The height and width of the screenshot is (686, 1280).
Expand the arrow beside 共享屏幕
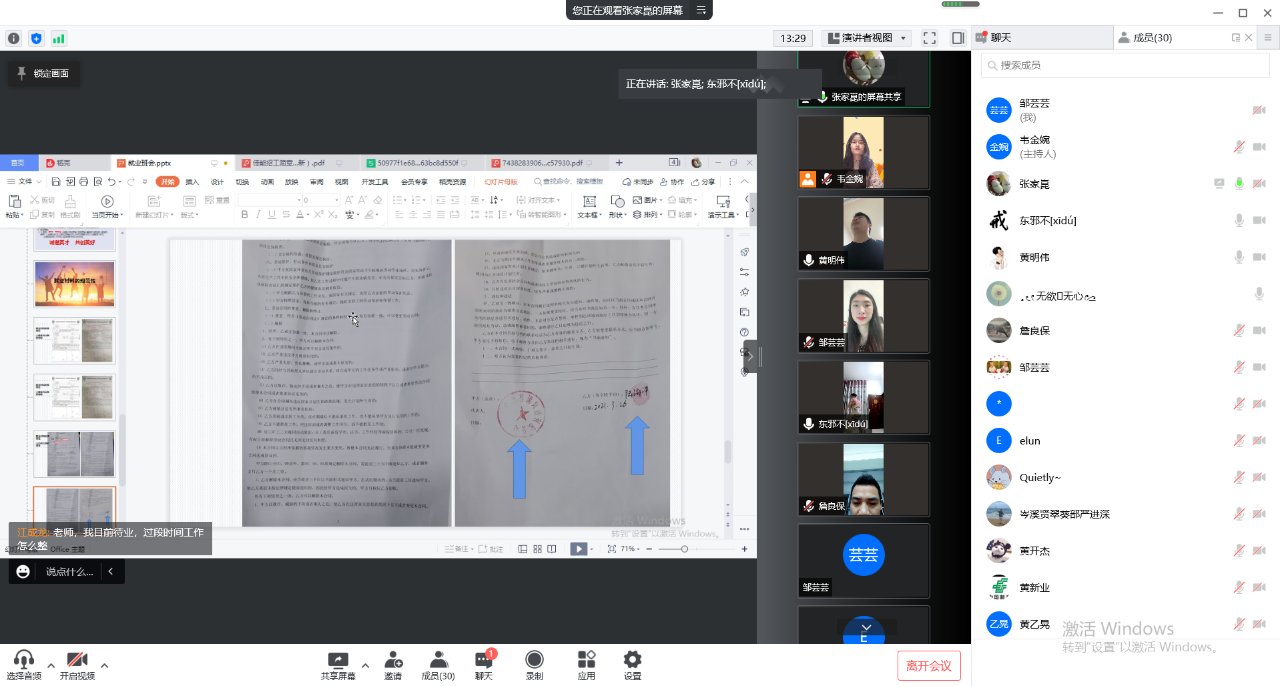pos(365,665)
